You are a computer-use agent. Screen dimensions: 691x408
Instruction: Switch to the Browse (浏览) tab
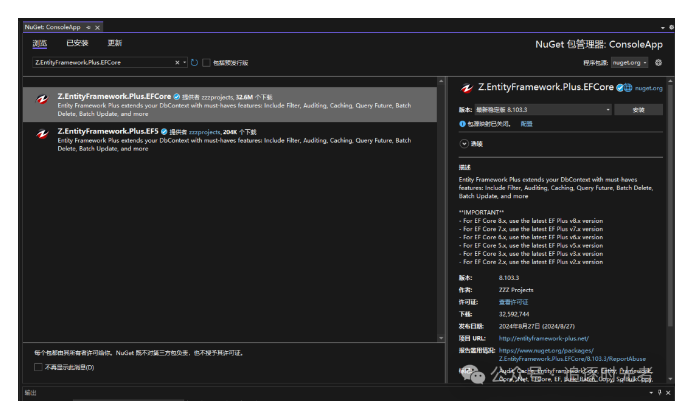[x=40, y=43]
